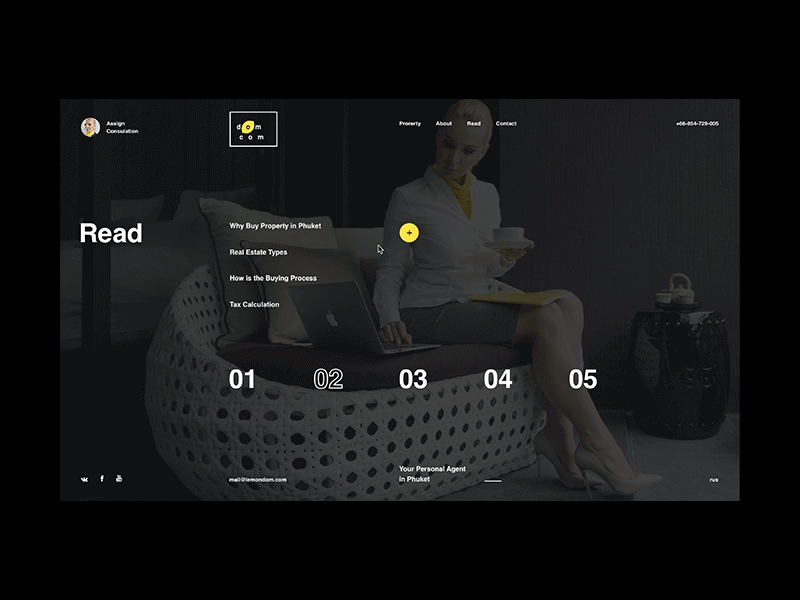
Task: Click the yellow plus action button
Action: 409,231
